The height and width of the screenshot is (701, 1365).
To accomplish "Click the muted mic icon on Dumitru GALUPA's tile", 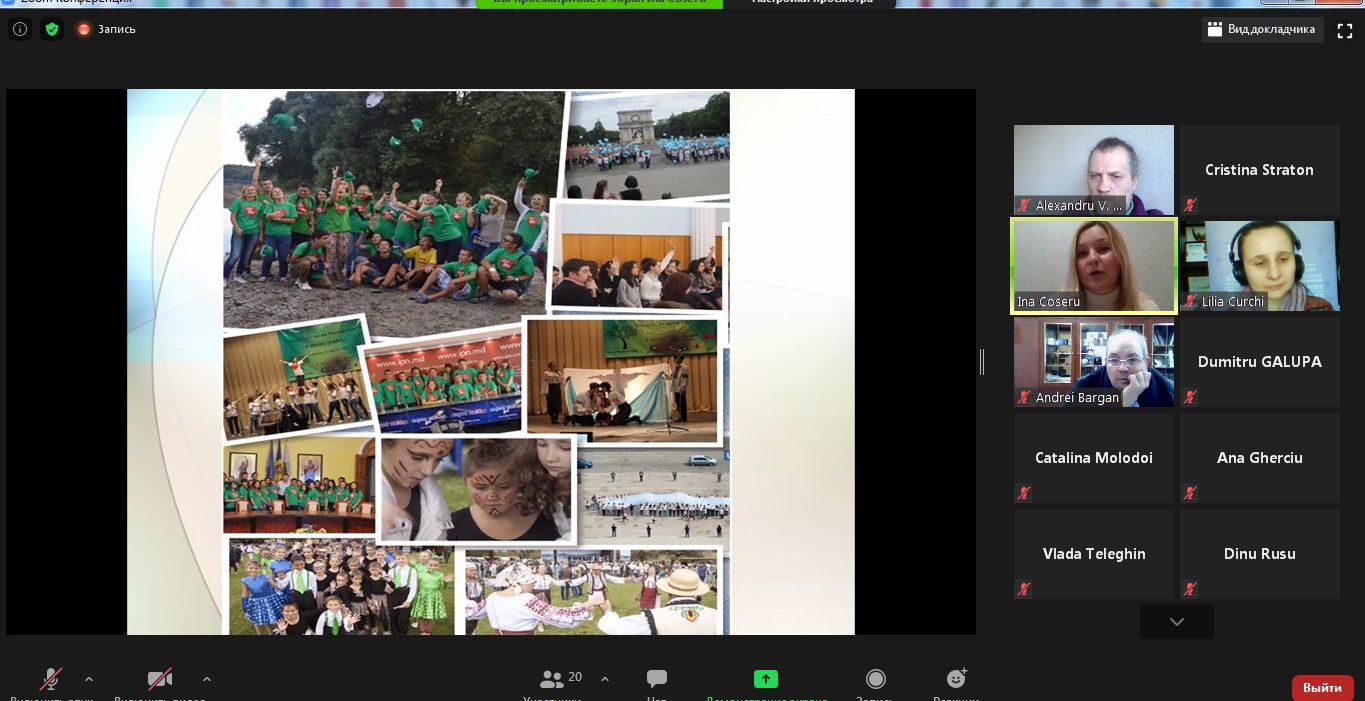I will 1190,397.
